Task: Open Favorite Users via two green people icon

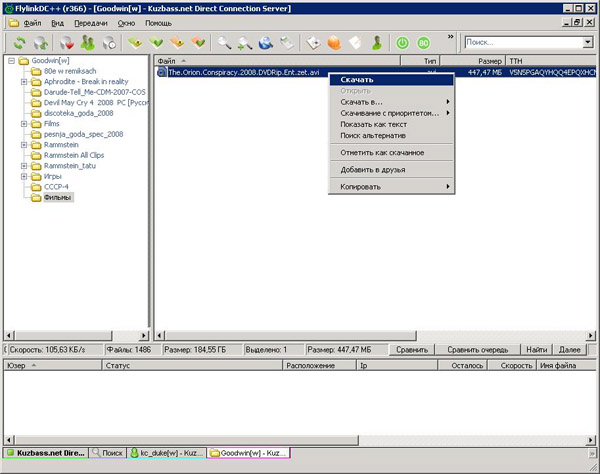Action: 88,43
